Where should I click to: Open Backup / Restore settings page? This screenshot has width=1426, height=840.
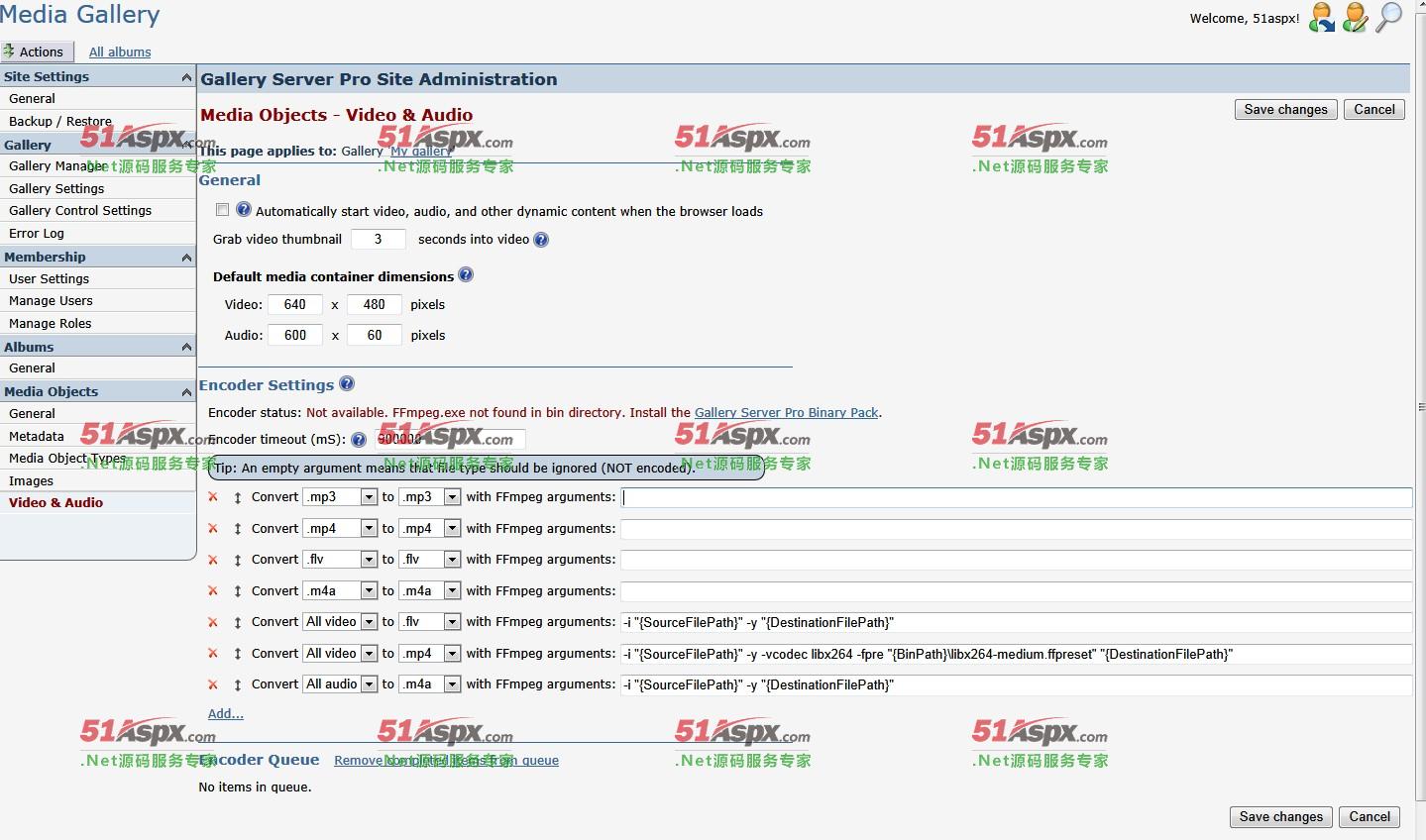tap(59, 121)
